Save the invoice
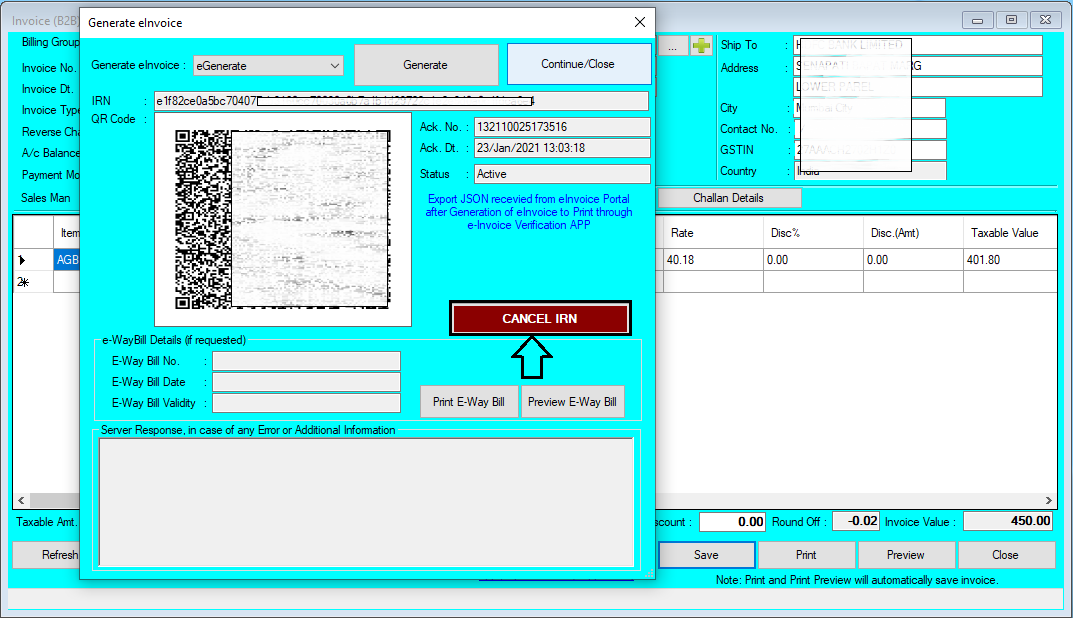This screenshot has height=618, width=1073. [706, 554]
